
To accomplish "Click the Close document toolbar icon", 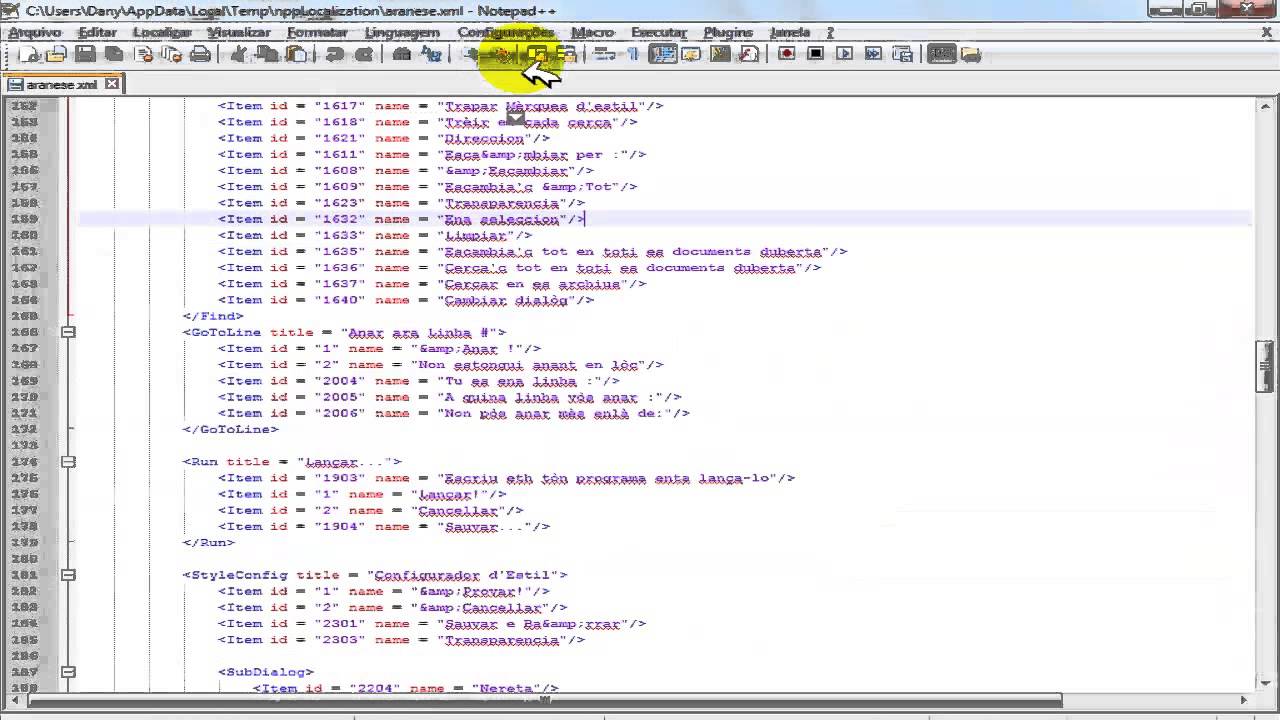I will tap(144, 54).
